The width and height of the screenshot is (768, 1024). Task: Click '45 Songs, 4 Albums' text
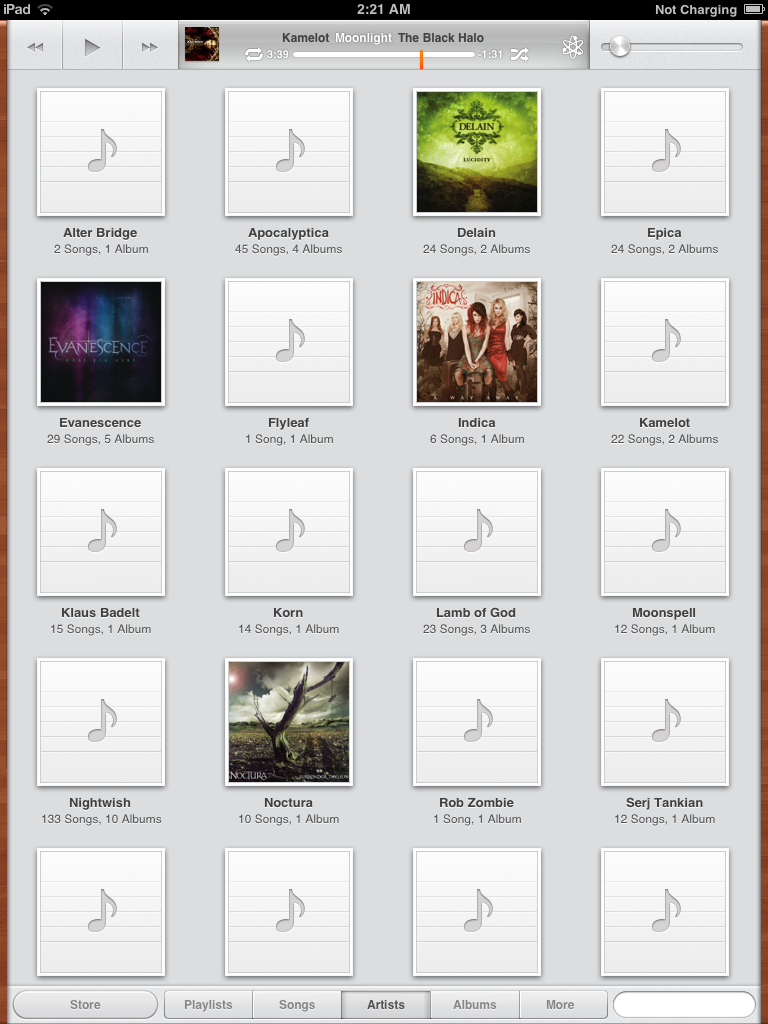point(288,249)
